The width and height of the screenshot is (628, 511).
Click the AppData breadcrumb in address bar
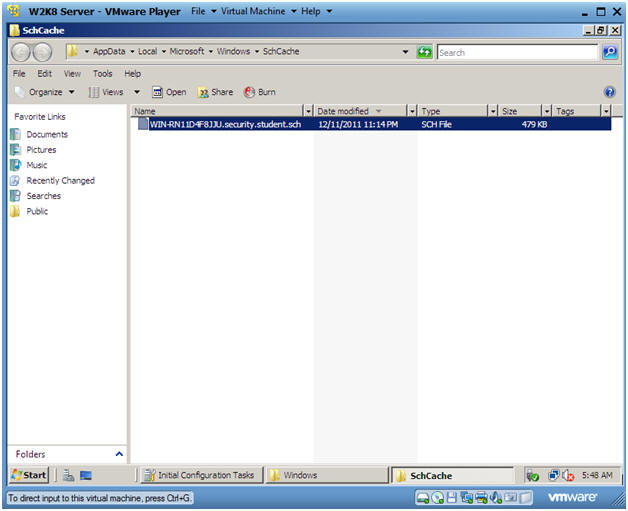pyautogui.click(x=109, y=51)
